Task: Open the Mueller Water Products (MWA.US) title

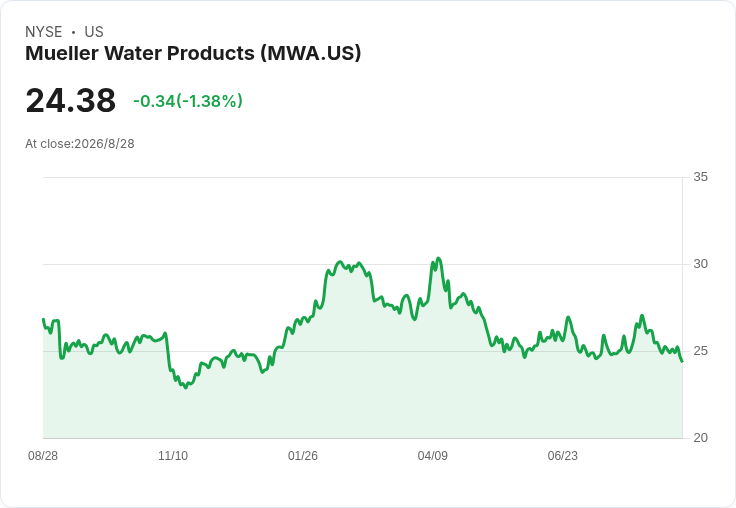Action: pyautogui.click(x=193, y=53)
